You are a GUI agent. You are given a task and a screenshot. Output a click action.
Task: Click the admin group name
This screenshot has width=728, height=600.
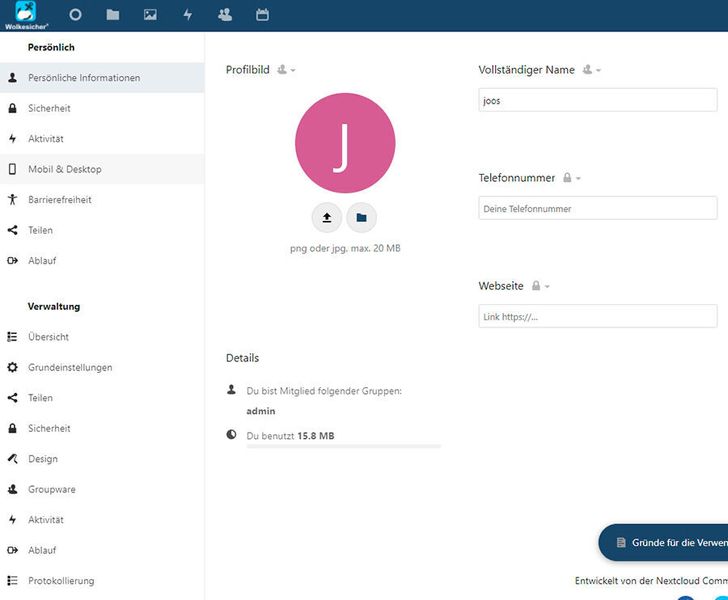point(260,411)
